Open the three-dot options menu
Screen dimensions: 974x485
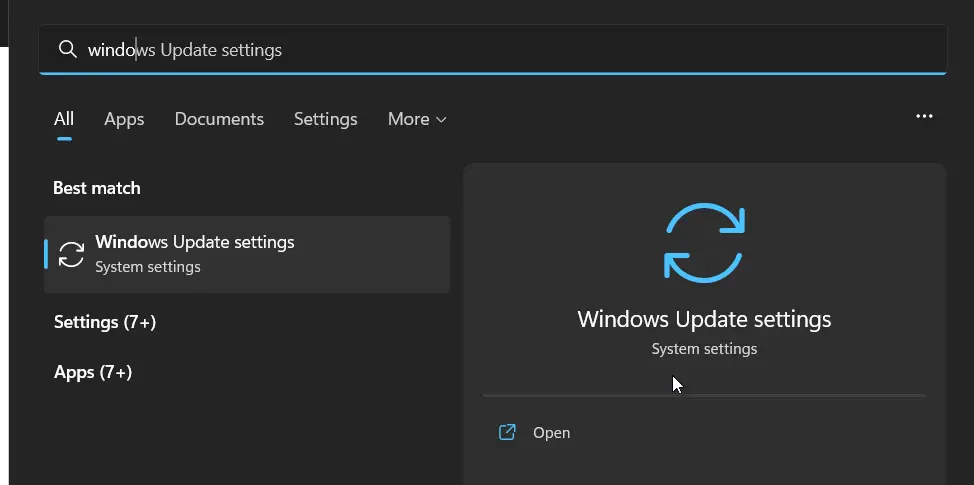click(924, 116)
